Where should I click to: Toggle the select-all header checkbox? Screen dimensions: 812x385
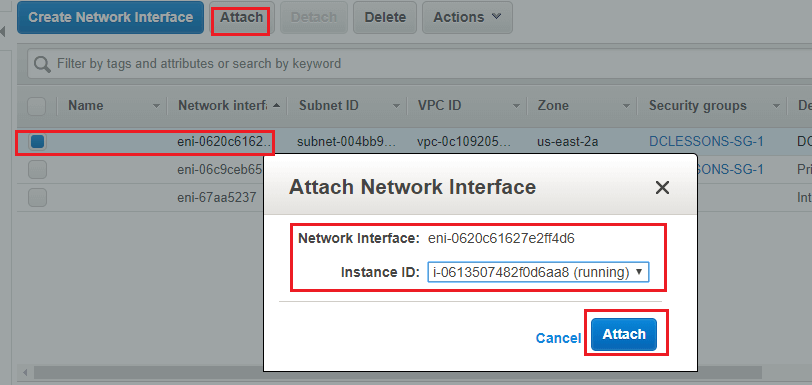(36, 106)
